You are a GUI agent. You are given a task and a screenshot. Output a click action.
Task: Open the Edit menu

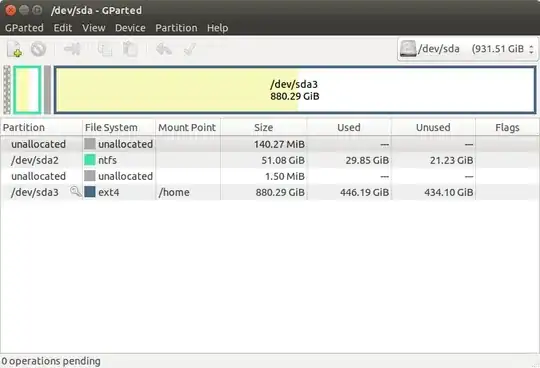coord(63,28)
